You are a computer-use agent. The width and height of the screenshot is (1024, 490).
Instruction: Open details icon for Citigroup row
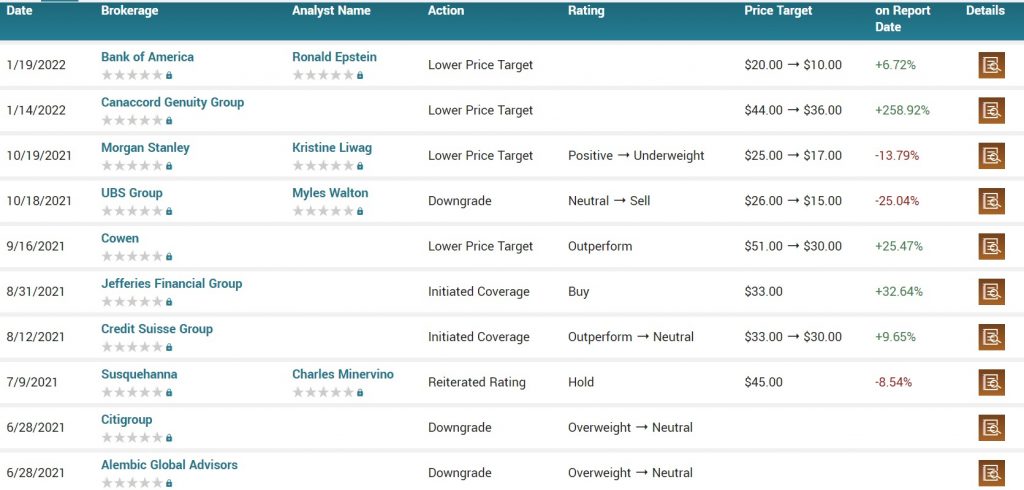coord(991,427)
